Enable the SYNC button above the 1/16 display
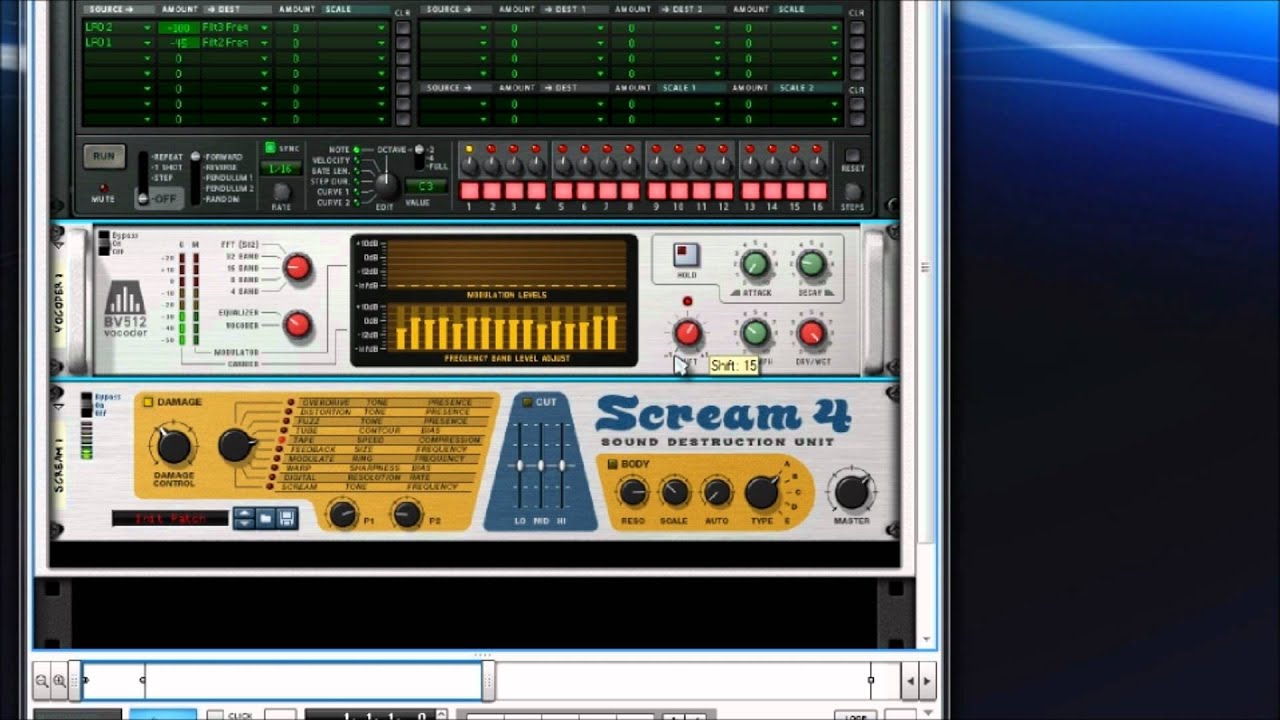Viewport: 1280px width, 720px height. click(270, 148)
